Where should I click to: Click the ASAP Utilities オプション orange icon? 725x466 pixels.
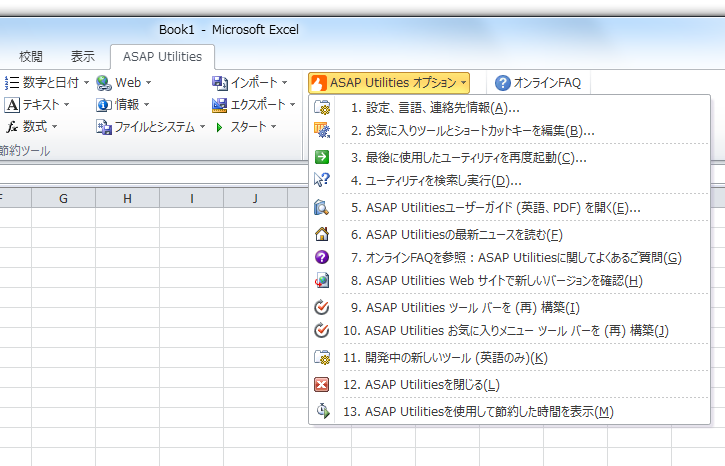[319, 83]
